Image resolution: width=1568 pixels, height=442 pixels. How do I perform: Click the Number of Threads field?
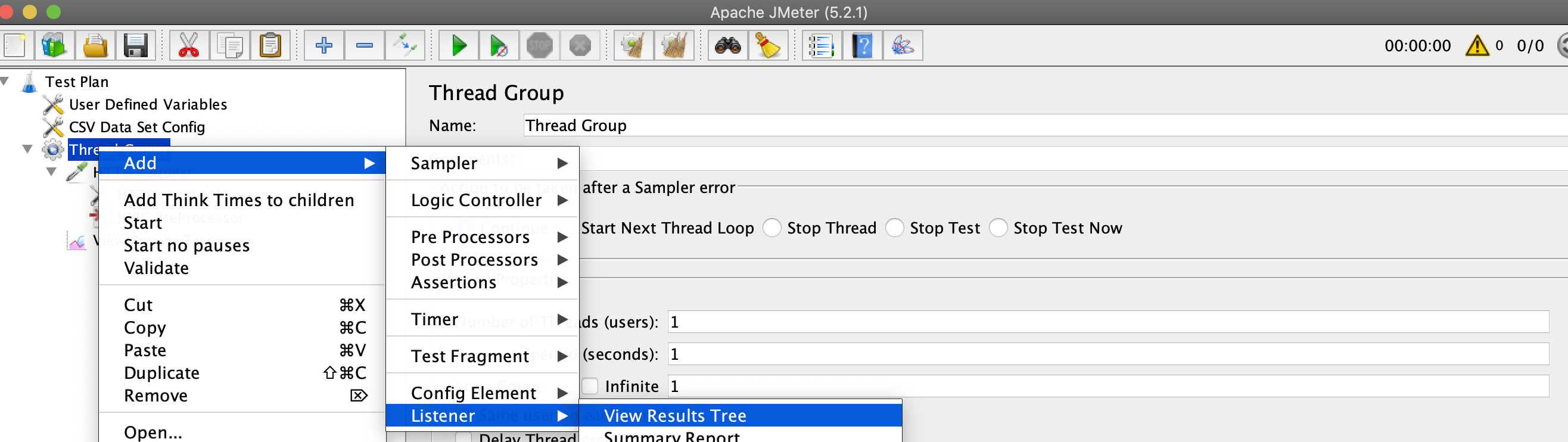click(1108, 322)
